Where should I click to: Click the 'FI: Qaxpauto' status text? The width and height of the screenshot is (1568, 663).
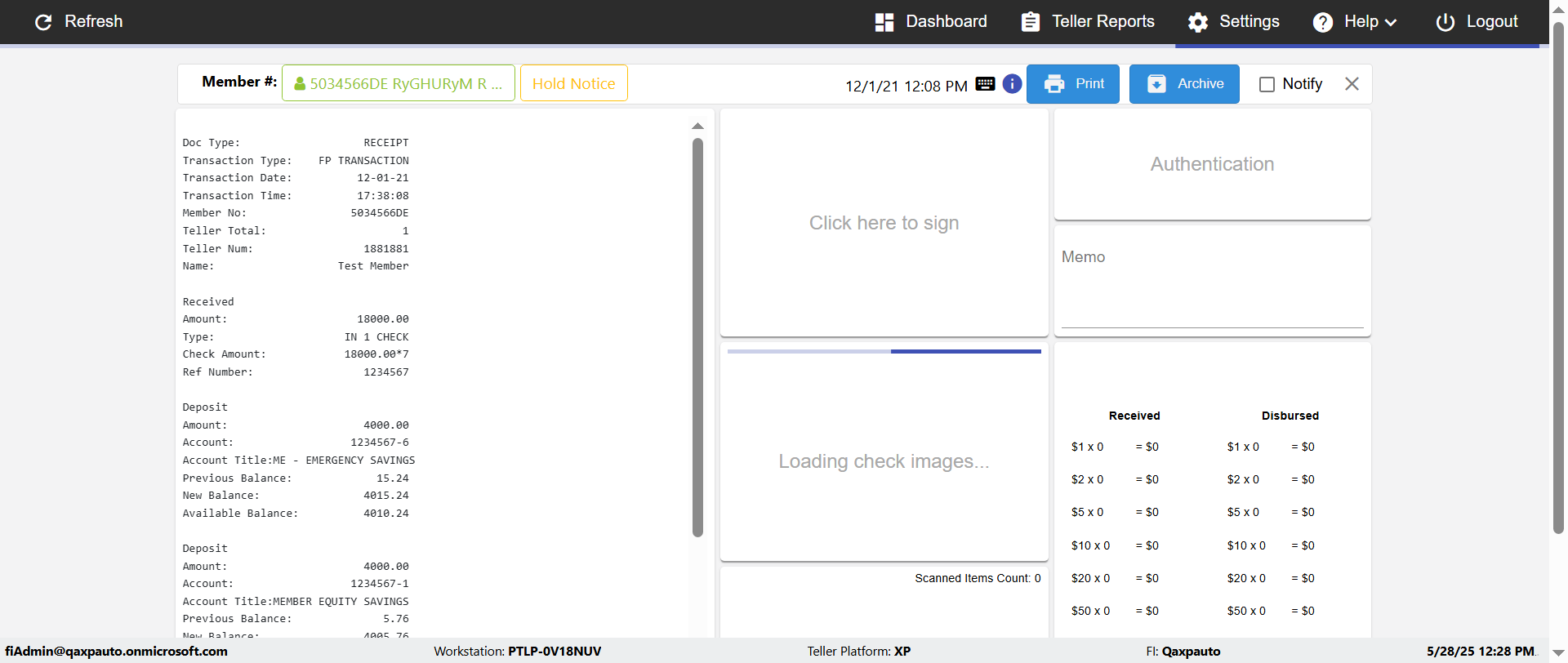(1183, 652)
